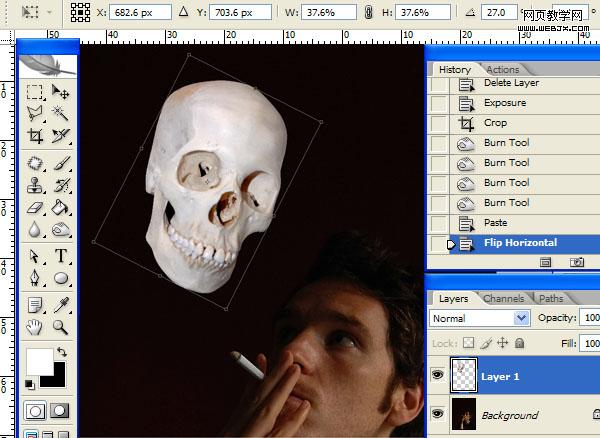Open the transform tool preset picker arrow

pos(49,12)
